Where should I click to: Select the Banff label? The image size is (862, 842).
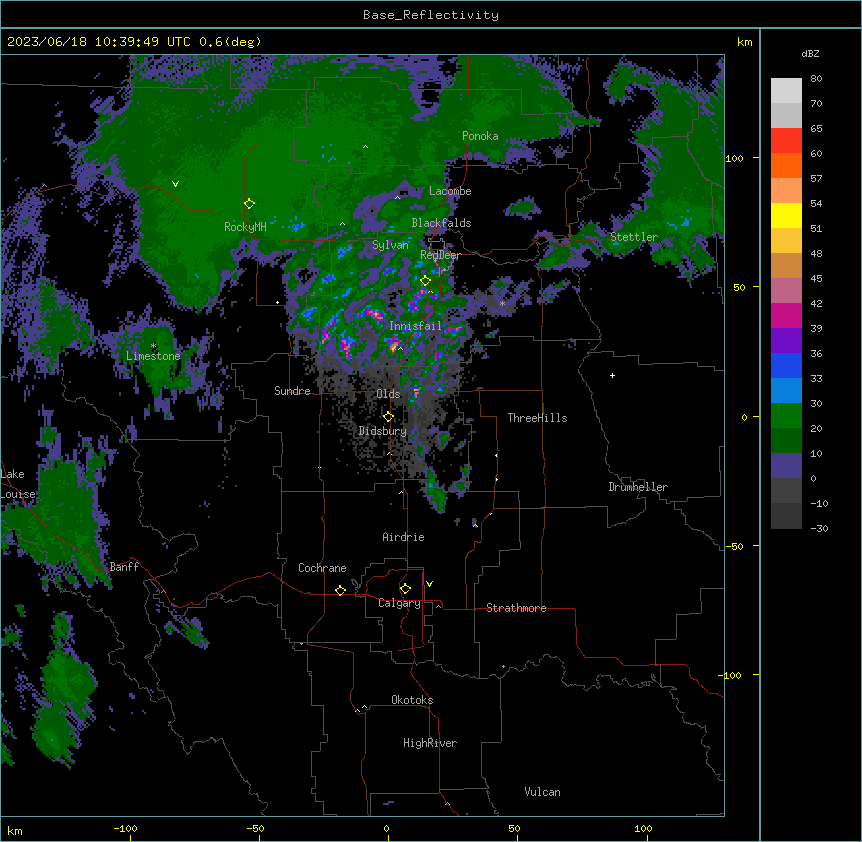(124, 567)
